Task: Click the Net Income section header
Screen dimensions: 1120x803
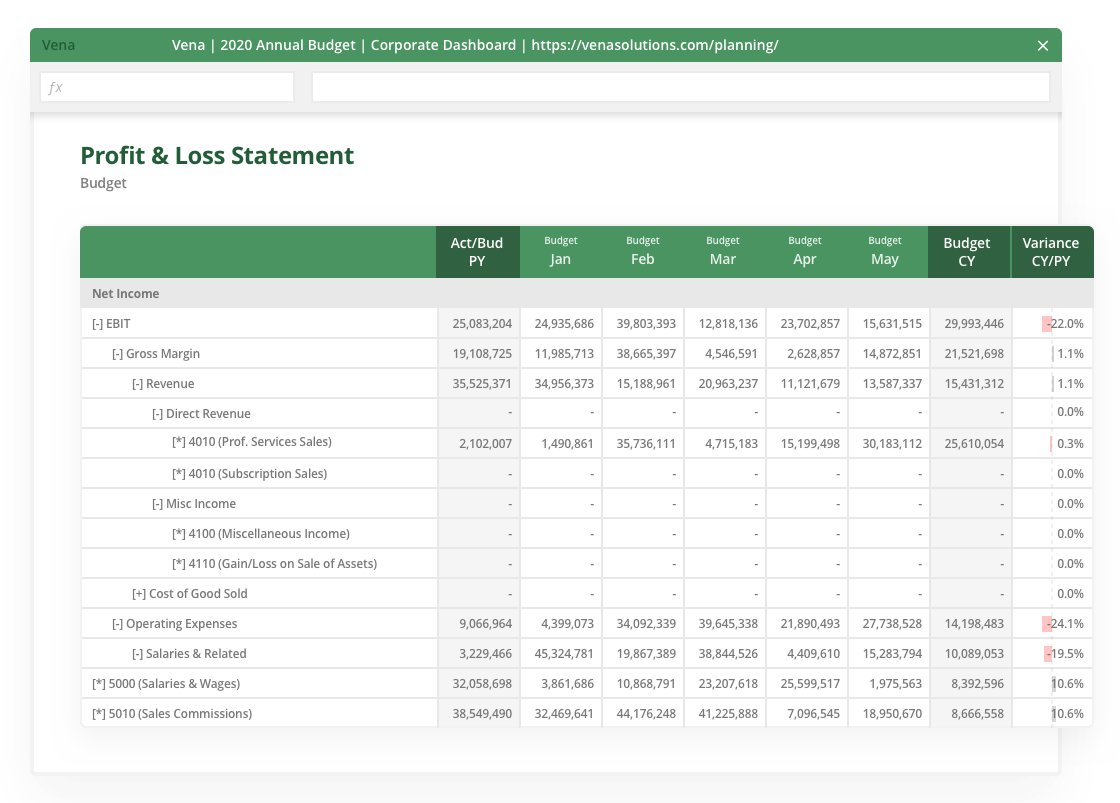Action: (x=125, y=293)
